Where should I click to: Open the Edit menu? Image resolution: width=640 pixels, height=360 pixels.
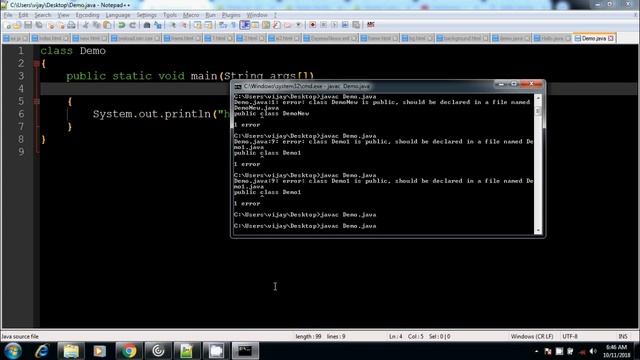(x=23, y=15)
